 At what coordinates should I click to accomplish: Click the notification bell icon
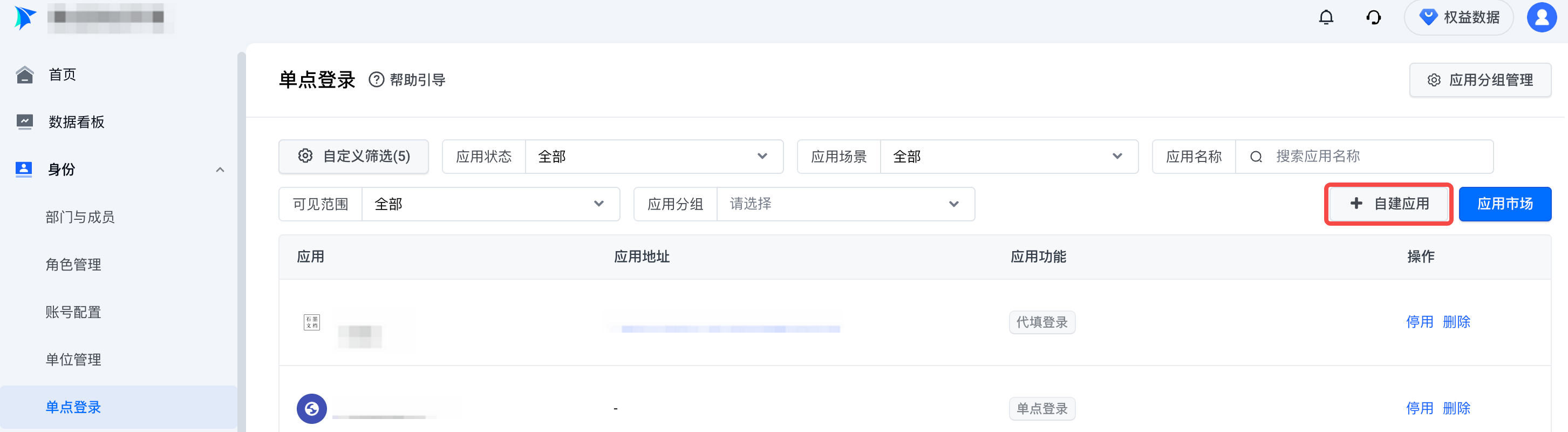pyautogui.click(x=1326, y=18)
